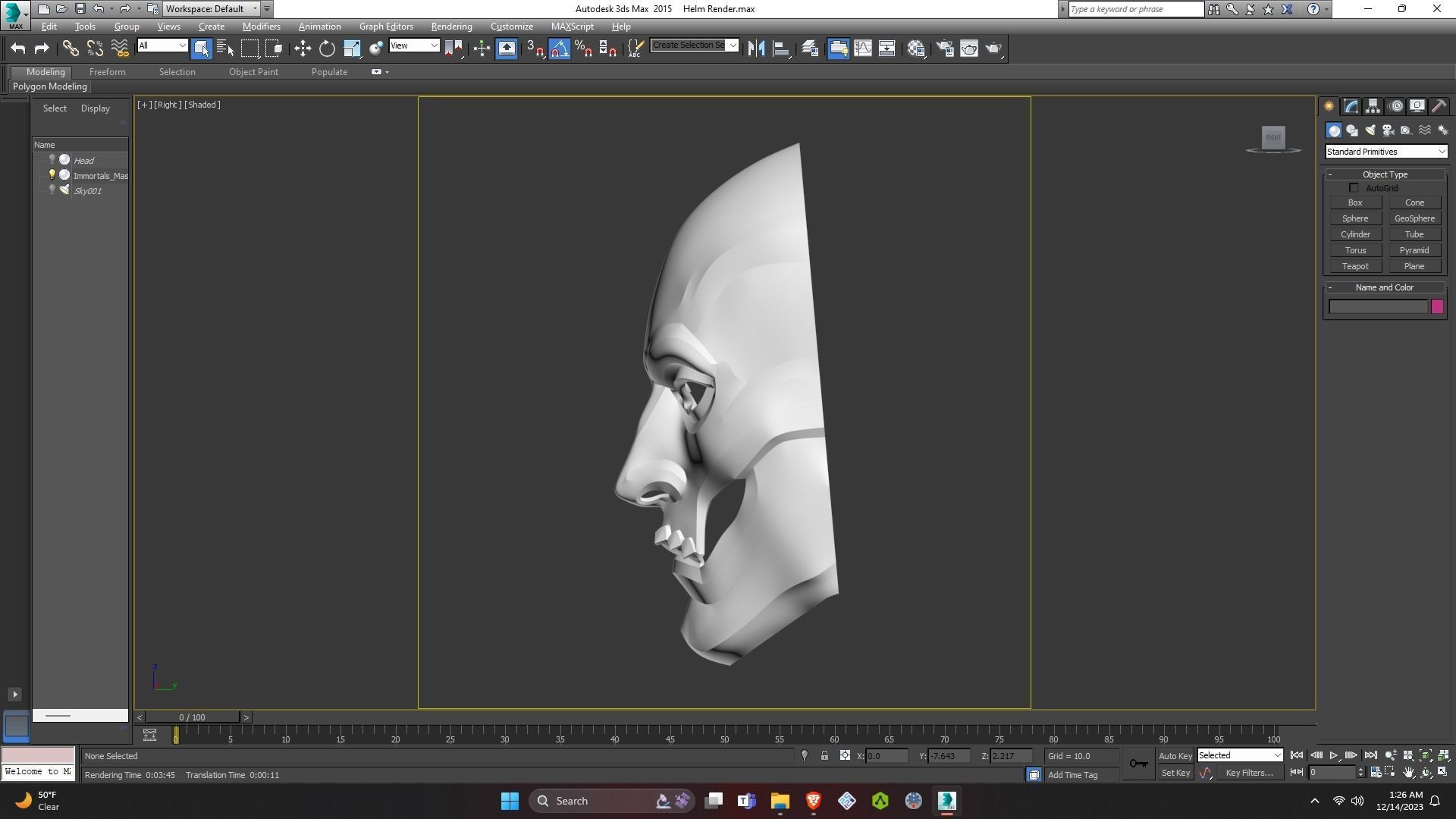Open the Motion command panel tab
Screen dimensions: 1456x819
1396,106
